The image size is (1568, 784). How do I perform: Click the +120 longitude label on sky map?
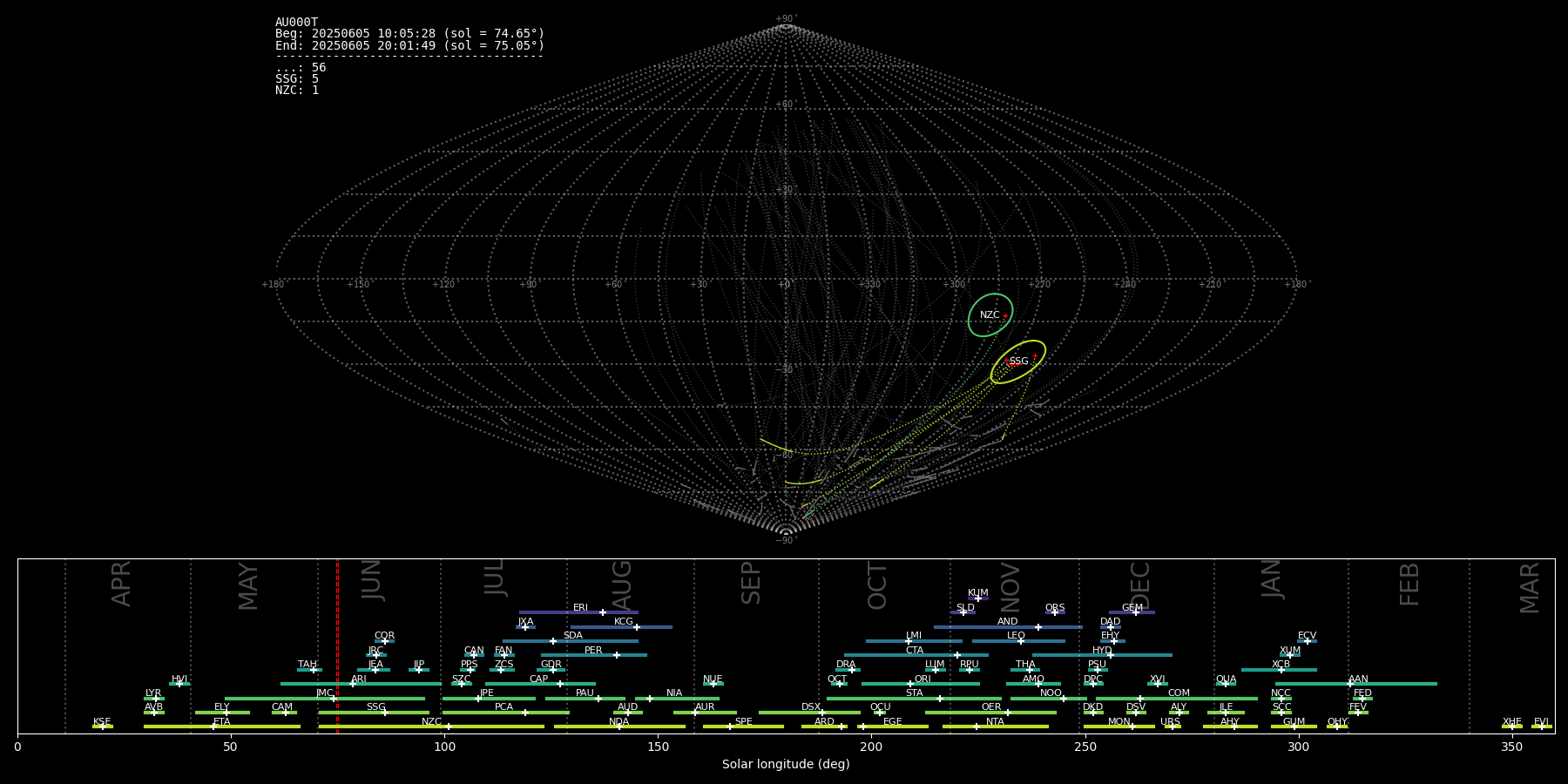click(443, 285)
